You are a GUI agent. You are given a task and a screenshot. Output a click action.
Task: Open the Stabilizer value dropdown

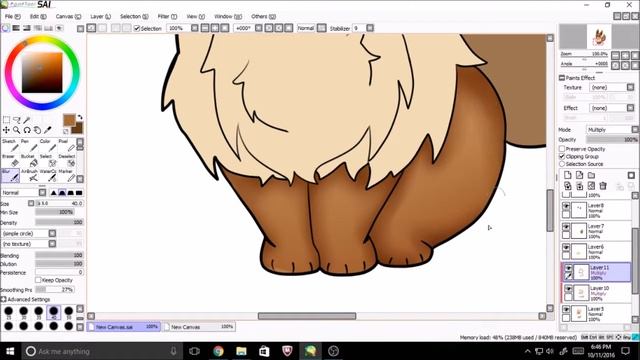[x=363, y=28]
